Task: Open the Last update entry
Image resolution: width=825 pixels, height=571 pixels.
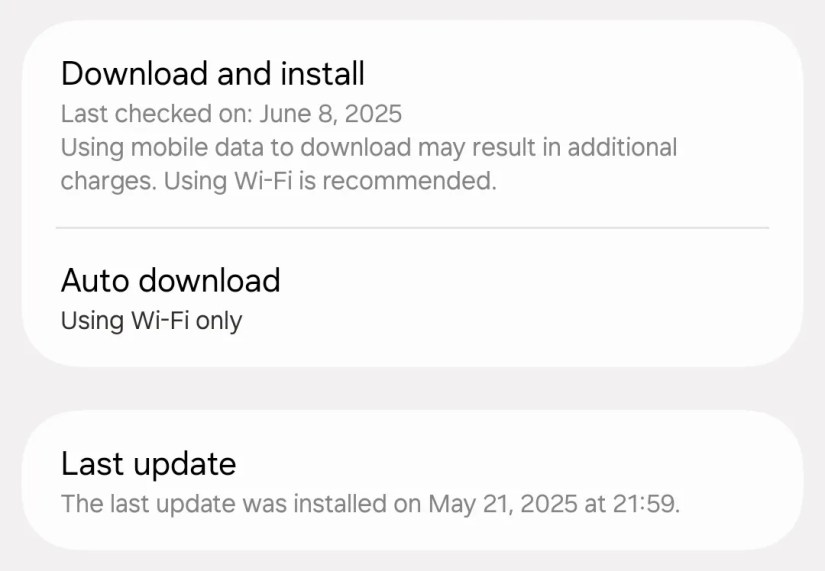Action: tap(412, 480)
